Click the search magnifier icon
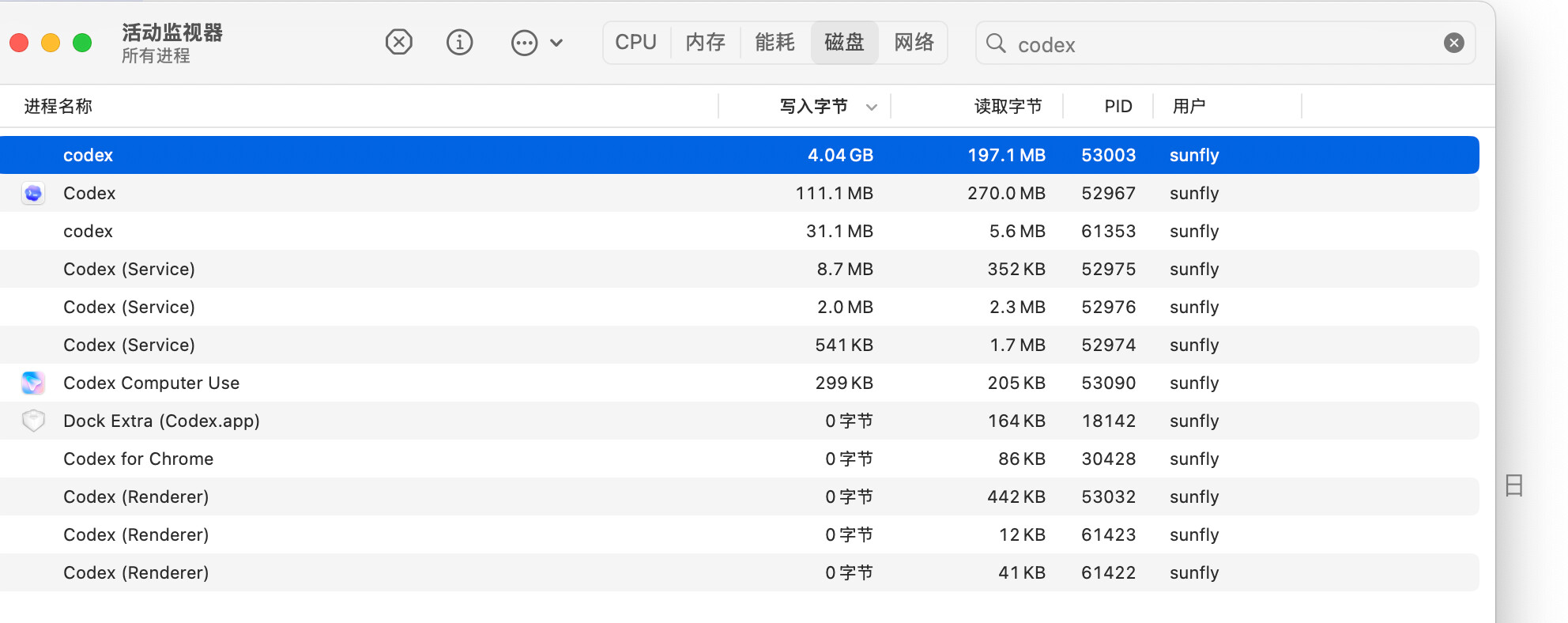 (x=996, y=43)
